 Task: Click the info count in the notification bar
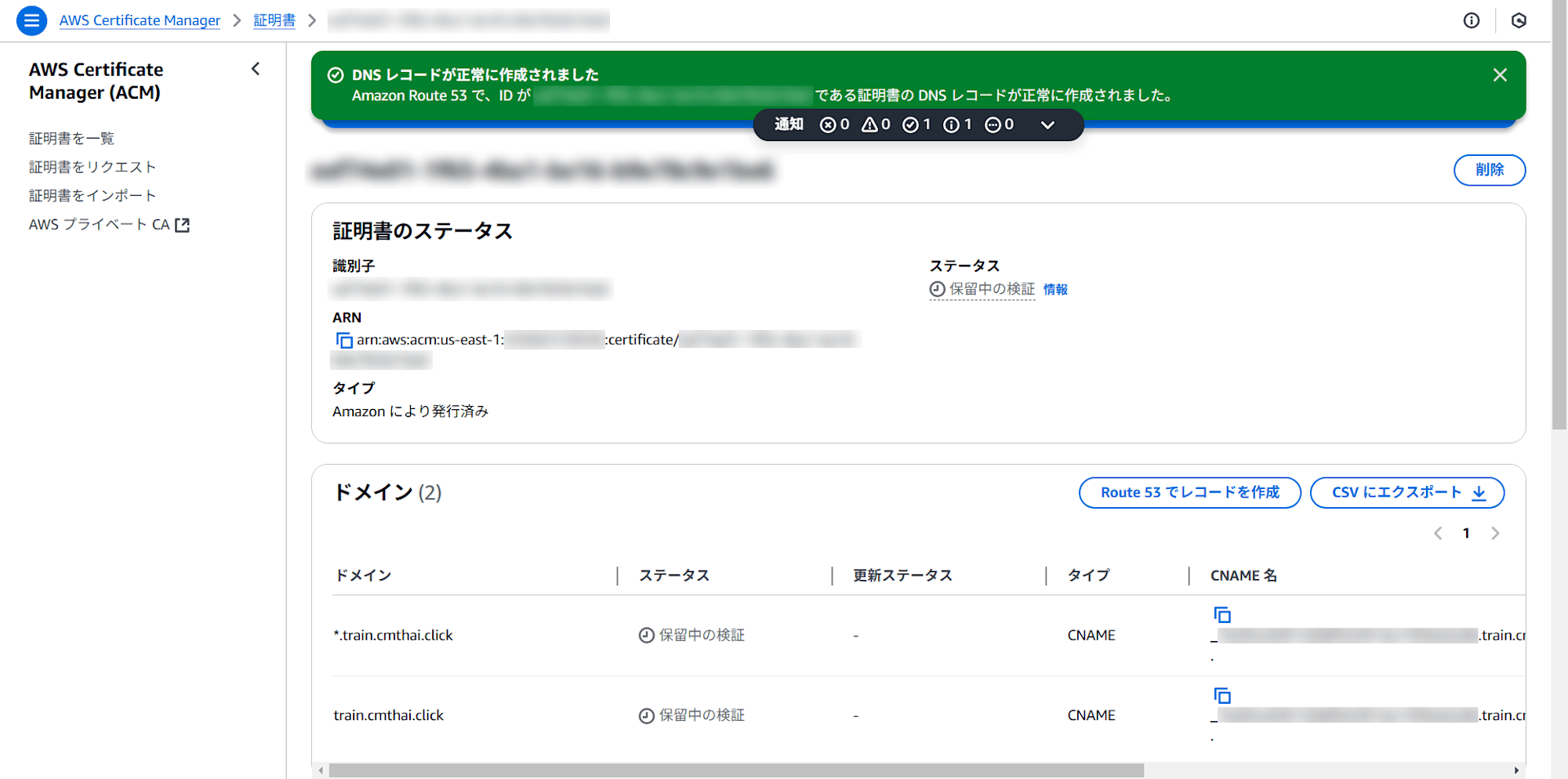pos(957,125)
